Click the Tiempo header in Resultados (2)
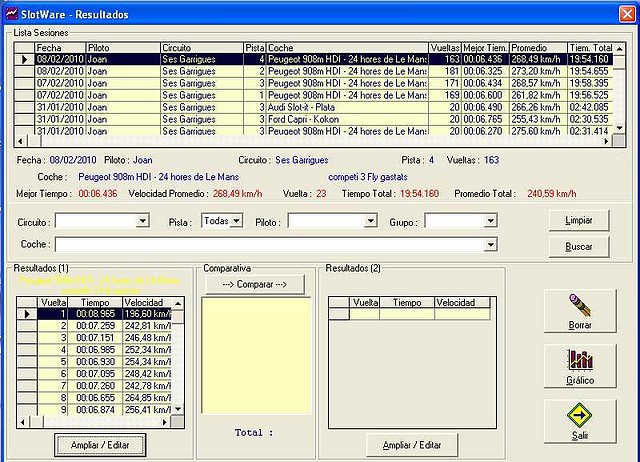This screenshot has height=462, width=640. (x=407, y=302)
